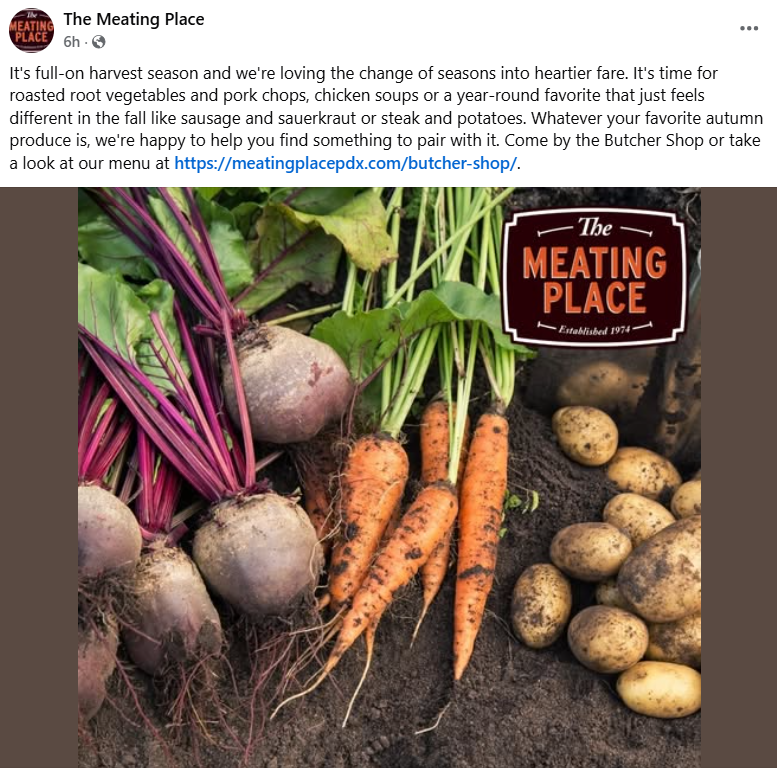Click The Meating Place page name
The width and height of the screenshot is (777, 768).
point(134,19)
